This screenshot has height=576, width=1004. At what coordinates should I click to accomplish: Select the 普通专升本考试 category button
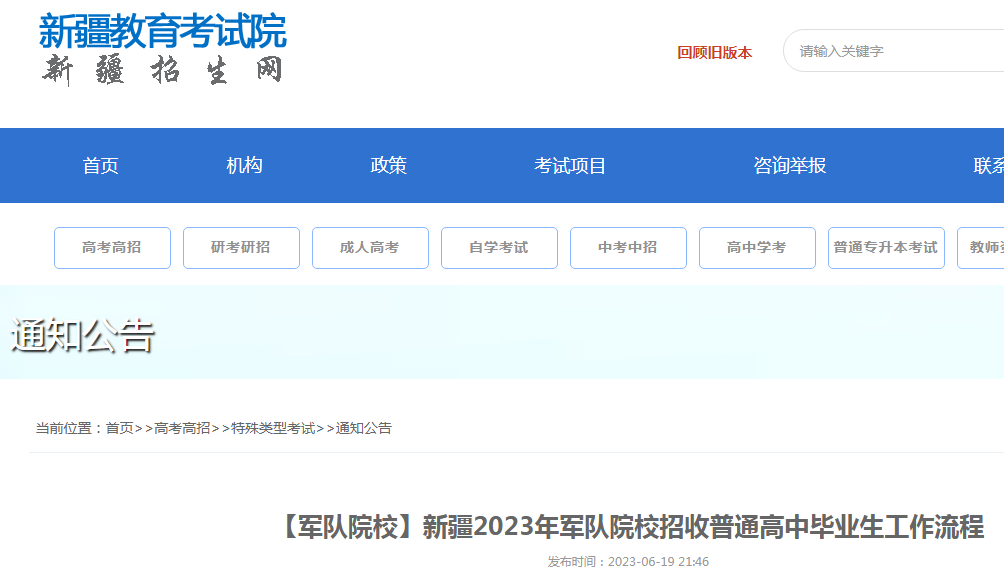pyautogui.click(x=886, y=248)
